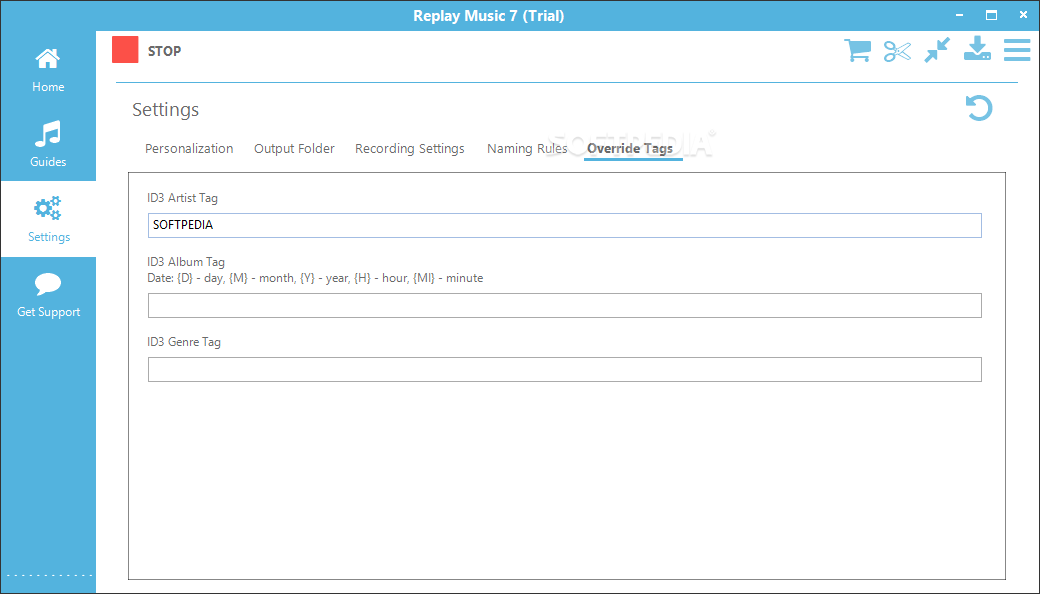Click the STOP label text
The height and width of the screenshot is (594, 1040).
(164, 51)
